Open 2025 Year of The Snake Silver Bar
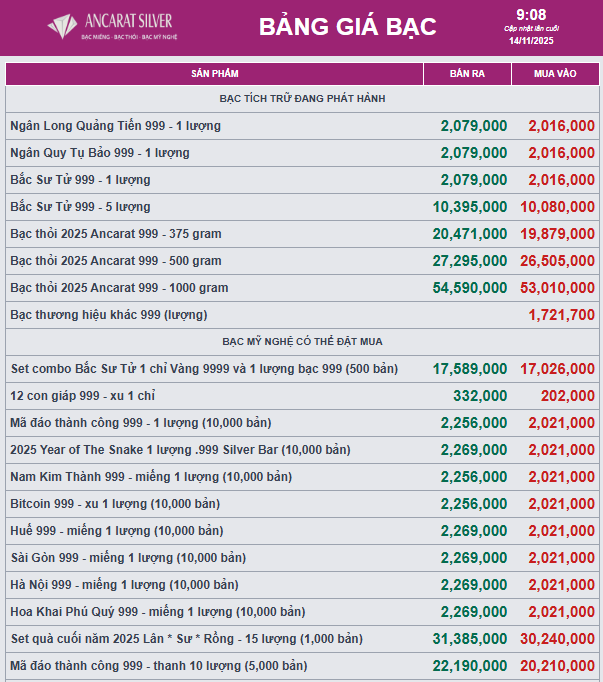The image size is (603, 682). click(180, 449)
